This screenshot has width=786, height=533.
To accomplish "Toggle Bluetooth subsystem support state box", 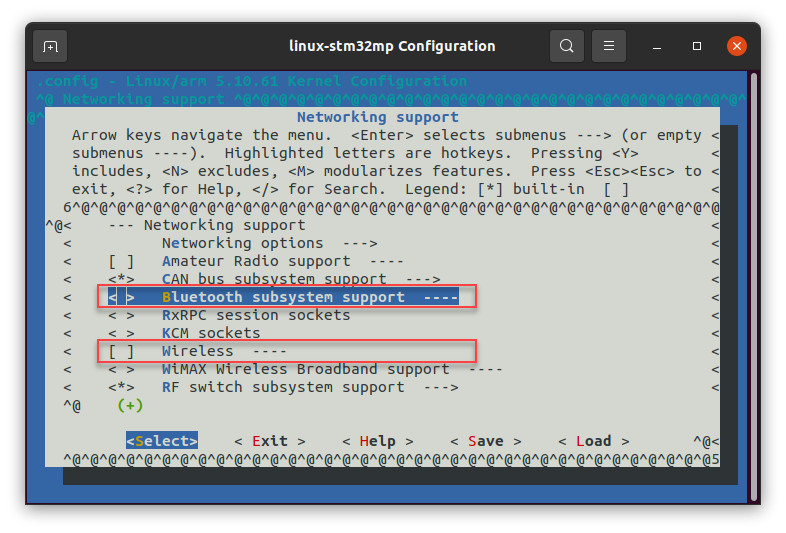I will pyautogui.click(x=121, y=297).
